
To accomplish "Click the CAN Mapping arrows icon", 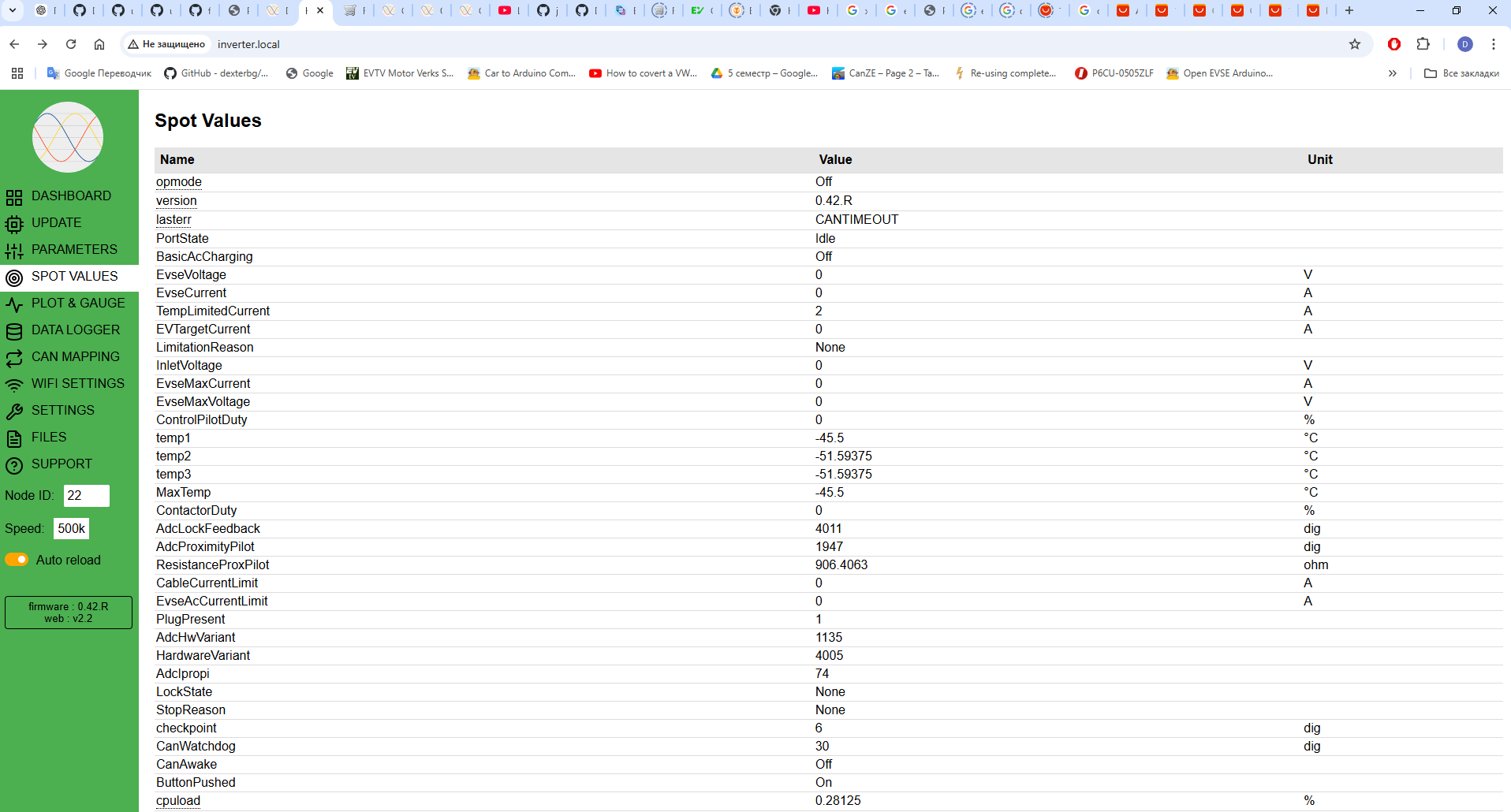I will pos(14,358).
